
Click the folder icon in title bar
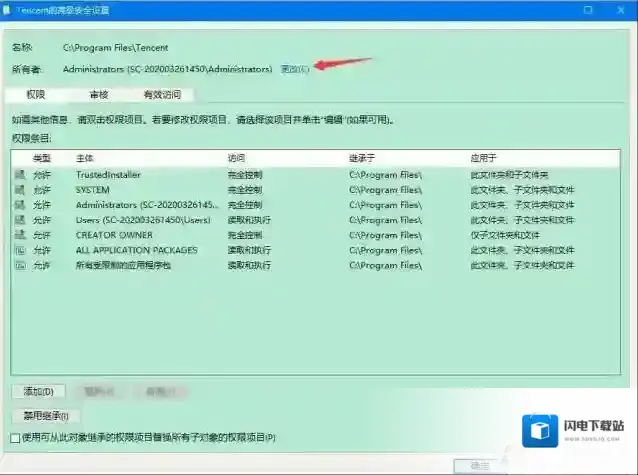pos(8,8)
